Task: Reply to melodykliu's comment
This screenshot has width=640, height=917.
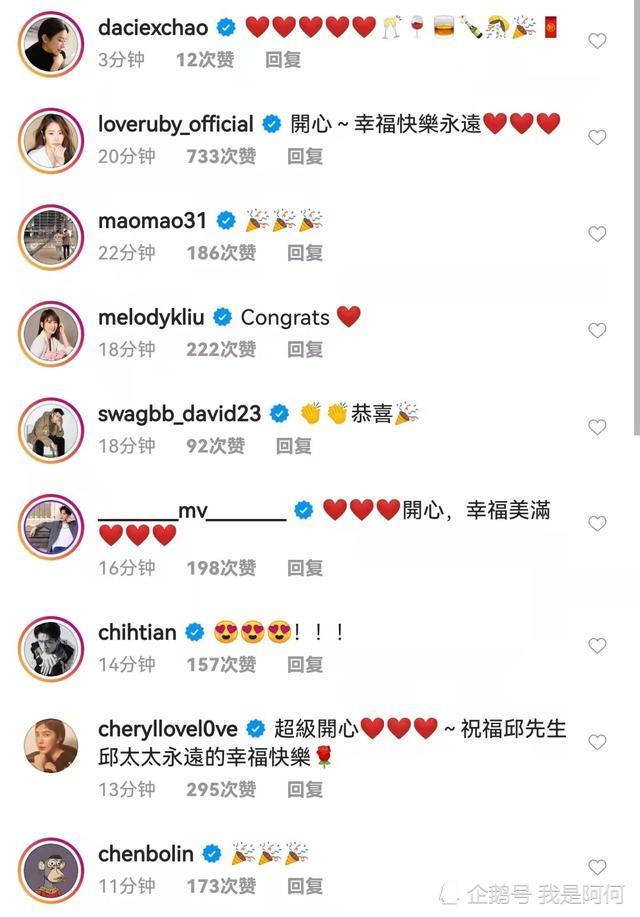Action: pyautogui.click(x=305, y=350)
